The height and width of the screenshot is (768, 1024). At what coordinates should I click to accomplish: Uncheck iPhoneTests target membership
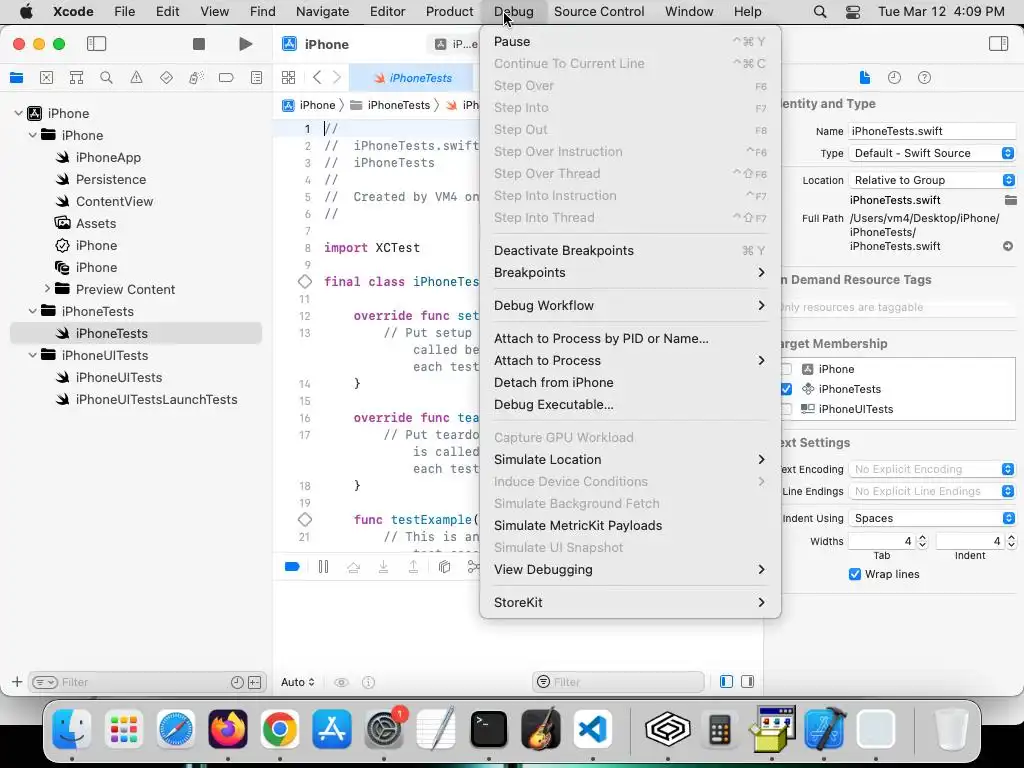pos(787,389)
